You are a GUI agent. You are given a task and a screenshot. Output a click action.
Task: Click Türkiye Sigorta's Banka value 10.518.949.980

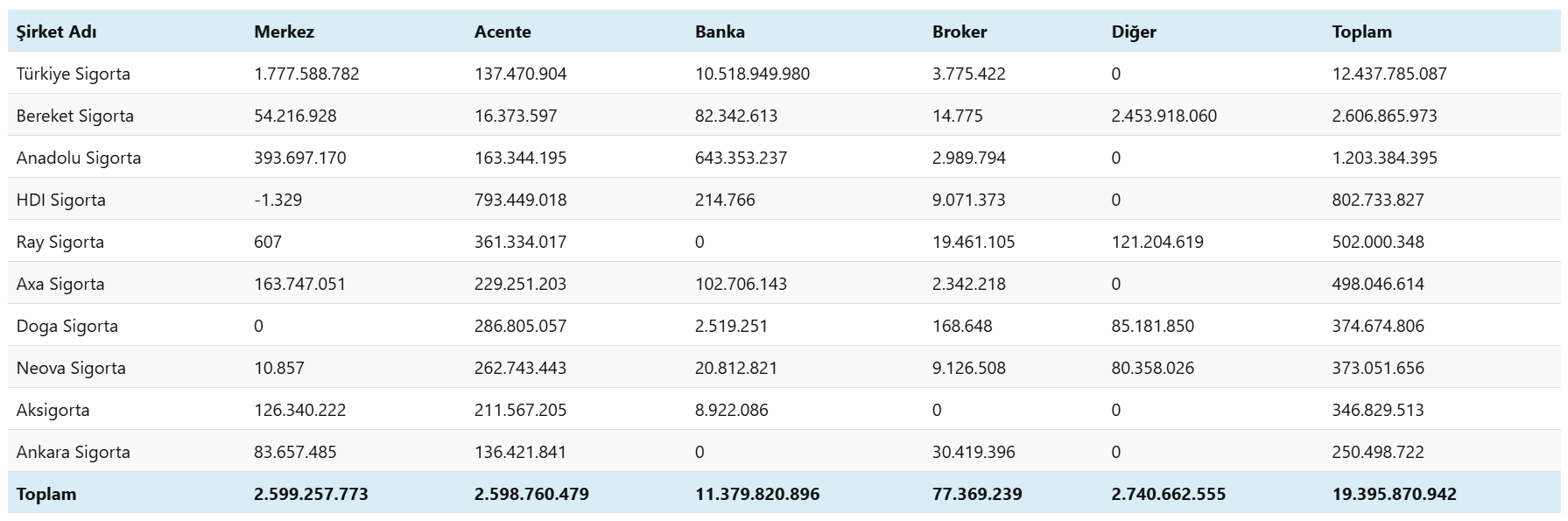[x=752, y=74]
